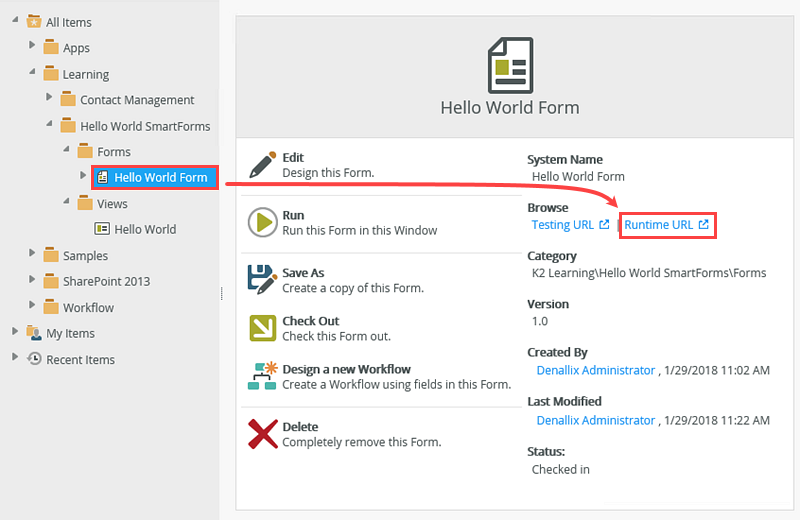Click the My Items user folder icon
This screenshot has height=520, width=800.
pos(34,334)
